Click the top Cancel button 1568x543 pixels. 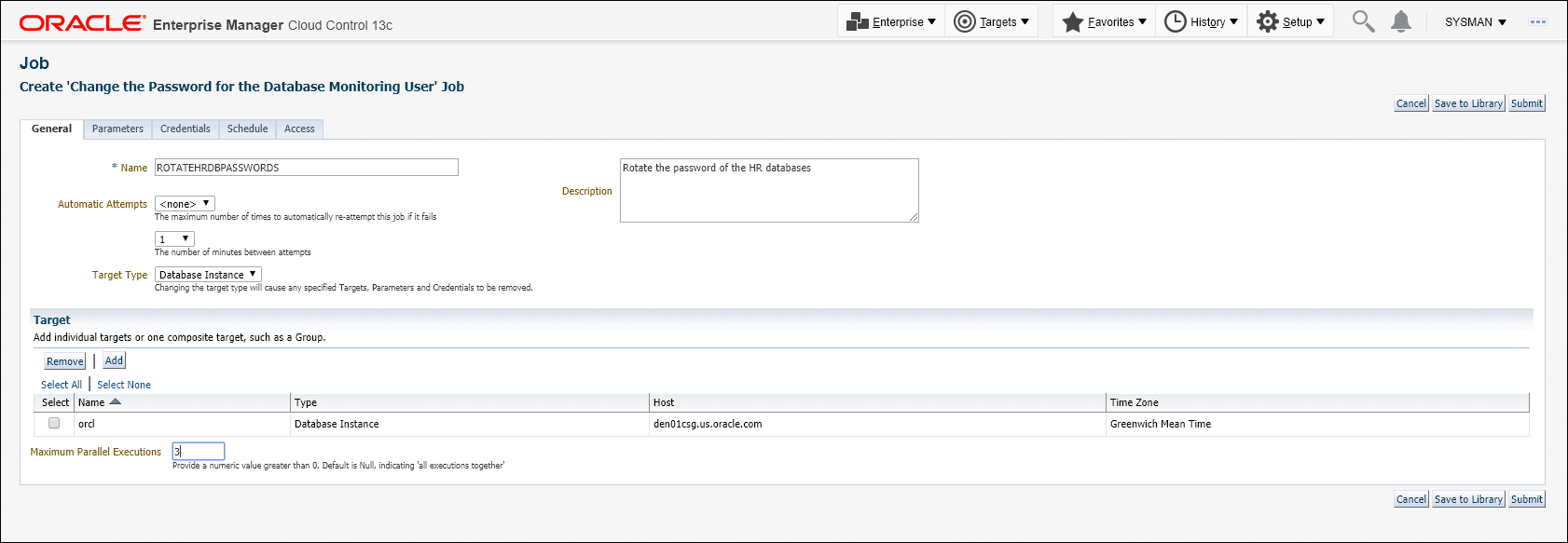pyautogui.click(x=1411, y=103)
